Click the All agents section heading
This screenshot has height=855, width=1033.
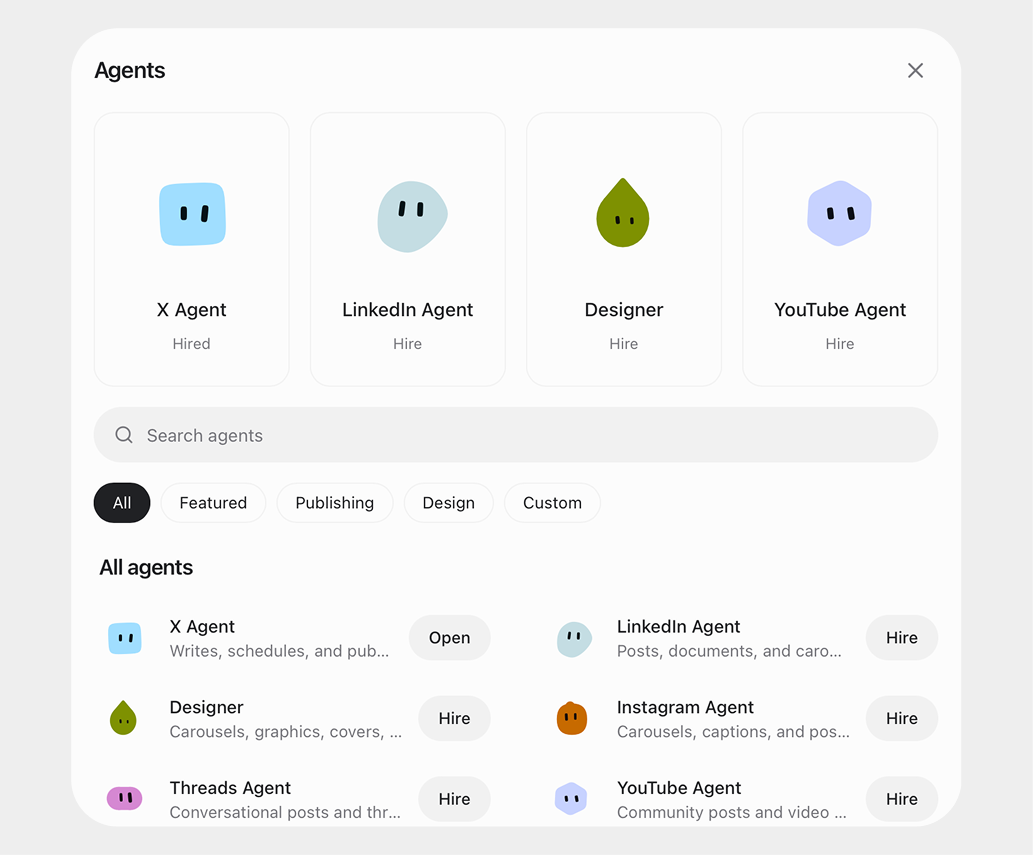(146, 567)
